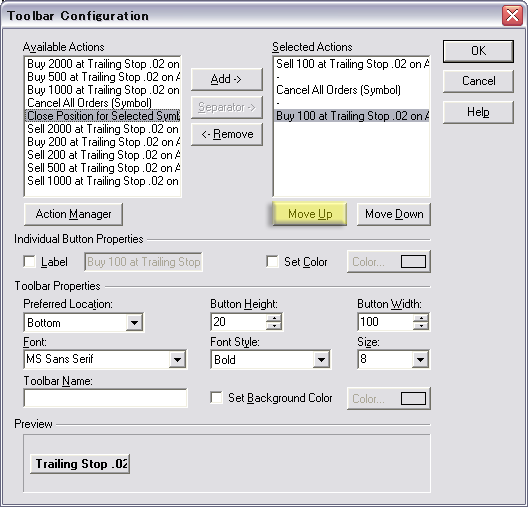528x507 pixels.
Task: Check the Set Color checkbox
Action: point(272,262)
